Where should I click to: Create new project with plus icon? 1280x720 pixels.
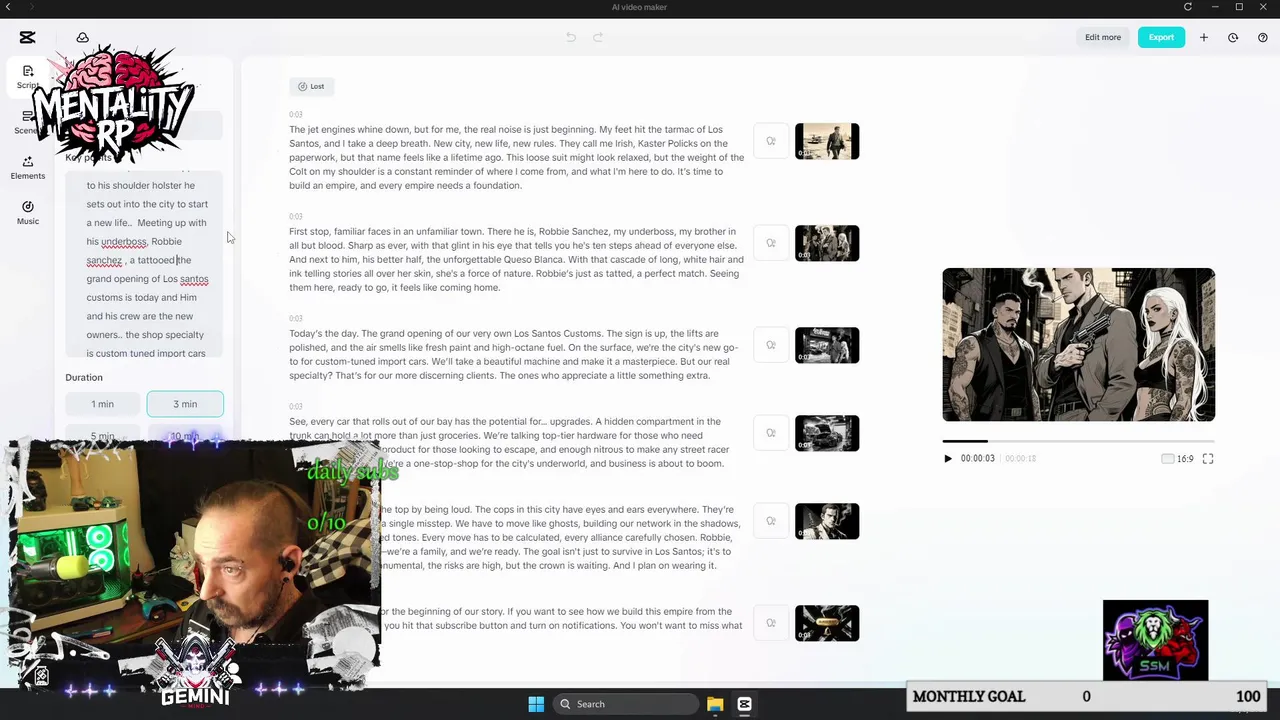[x=1204, y=37]
